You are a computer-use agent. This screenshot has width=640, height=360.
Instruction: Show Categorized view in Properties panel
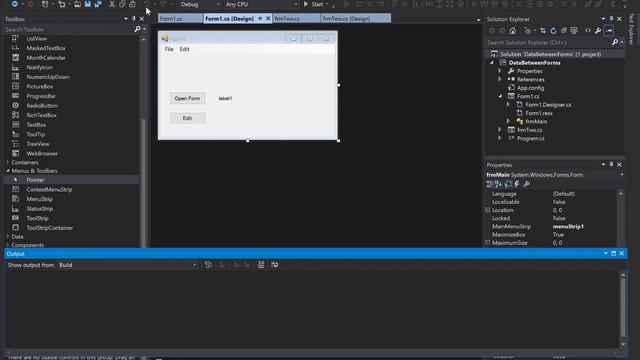click(490, 184)
